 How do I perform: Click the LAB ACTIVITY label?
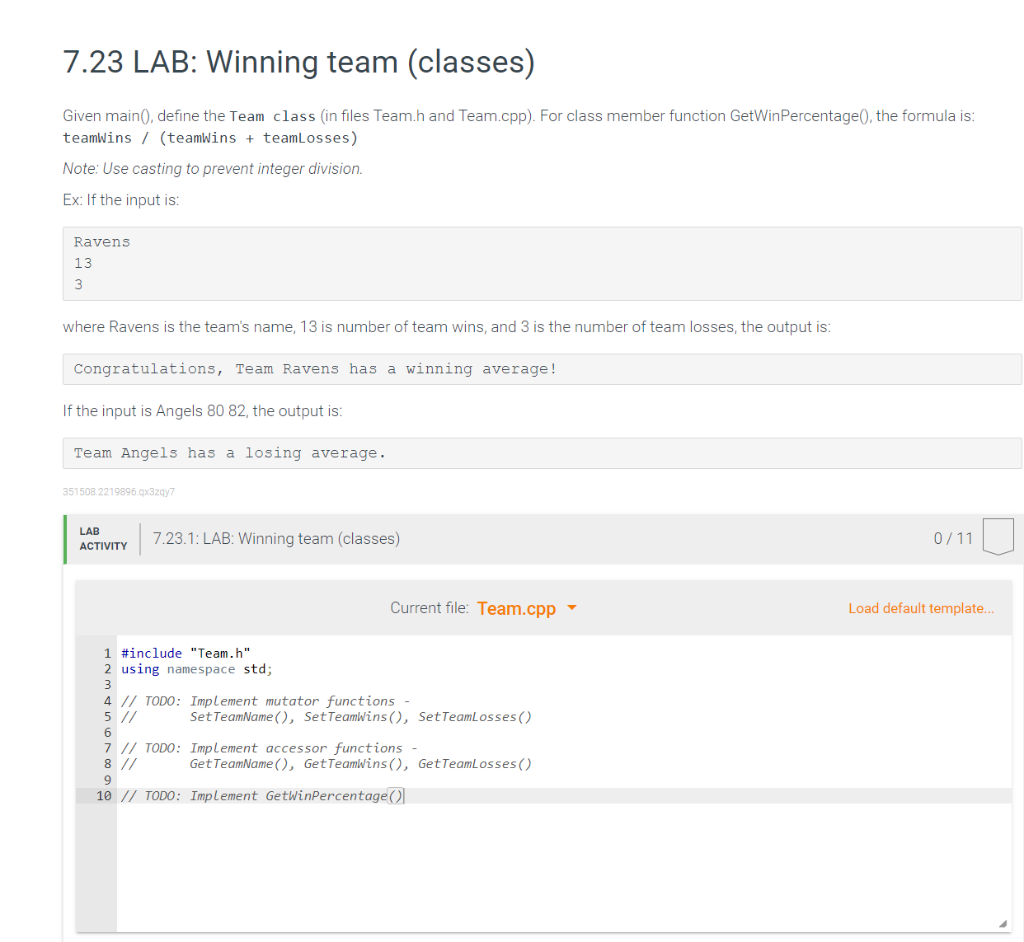point(103,539)
